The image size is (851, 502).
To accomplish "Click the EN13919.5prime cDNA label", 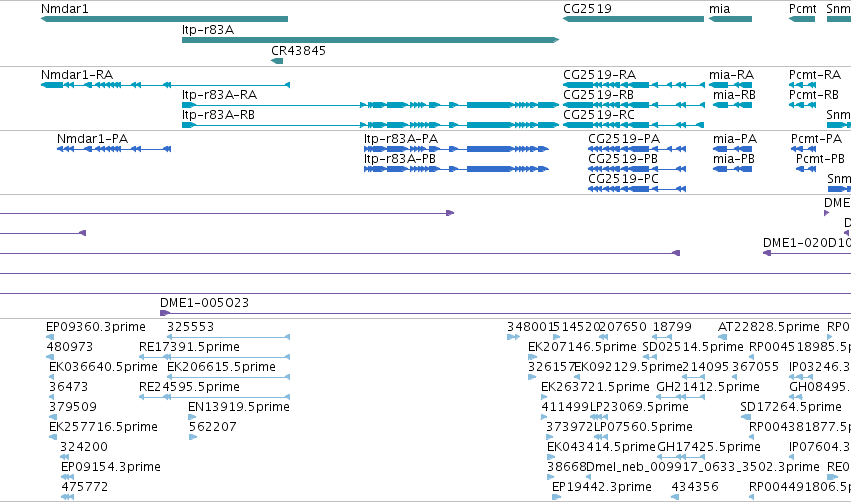I will [x=239, y=406].
